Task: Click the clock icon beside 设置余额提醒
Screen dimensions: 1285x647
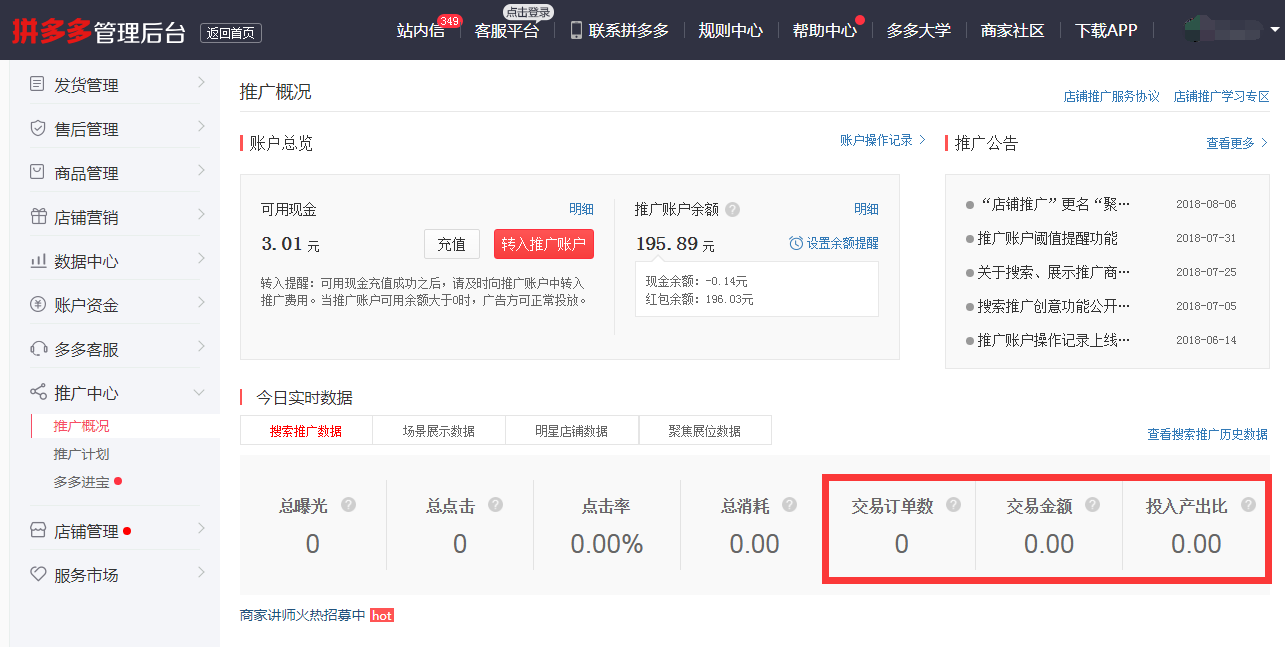Action: pyautogui.click(x=796, y=243)
